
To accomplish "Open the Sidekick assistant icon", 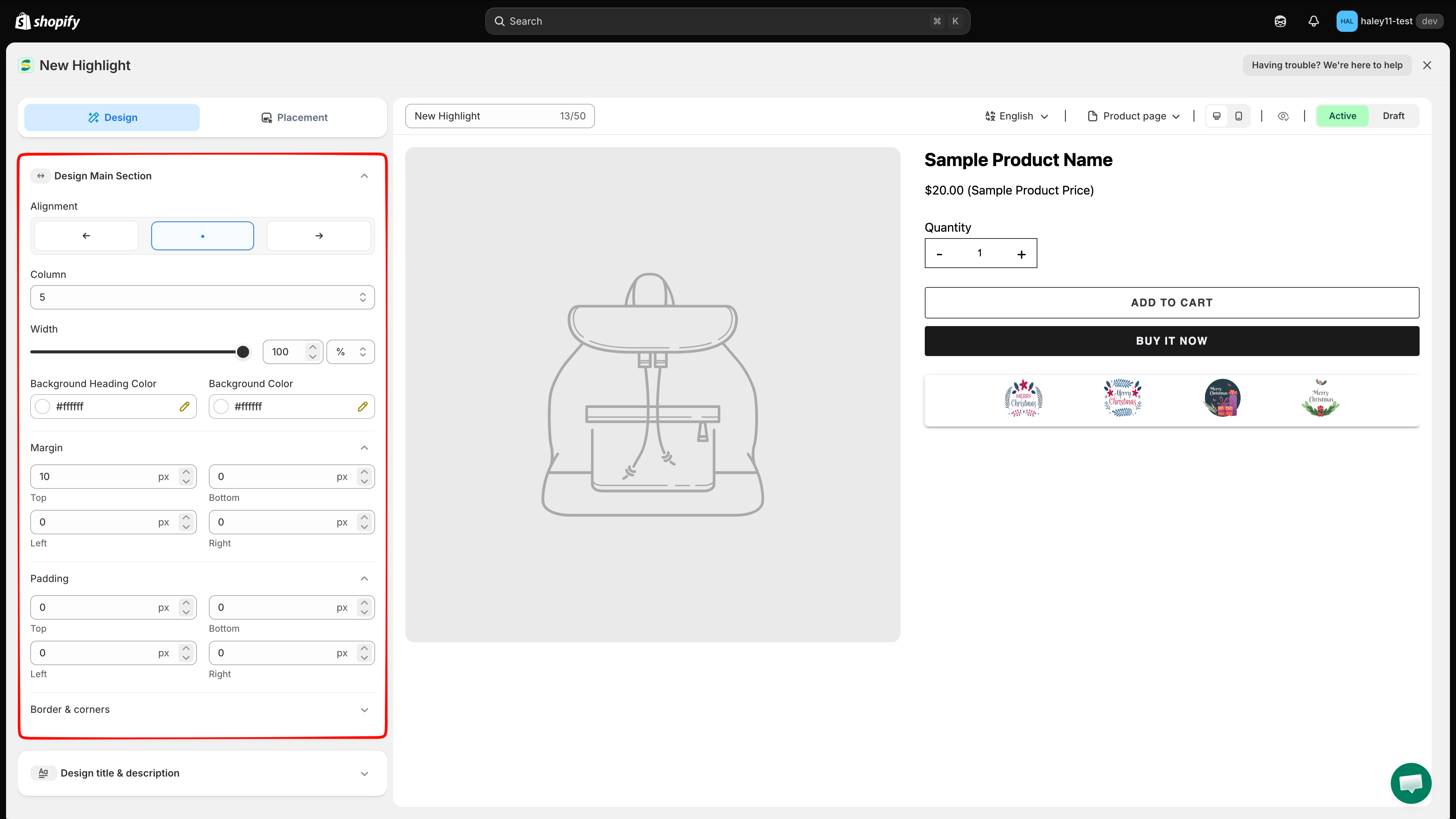I will coord(1280,22).
